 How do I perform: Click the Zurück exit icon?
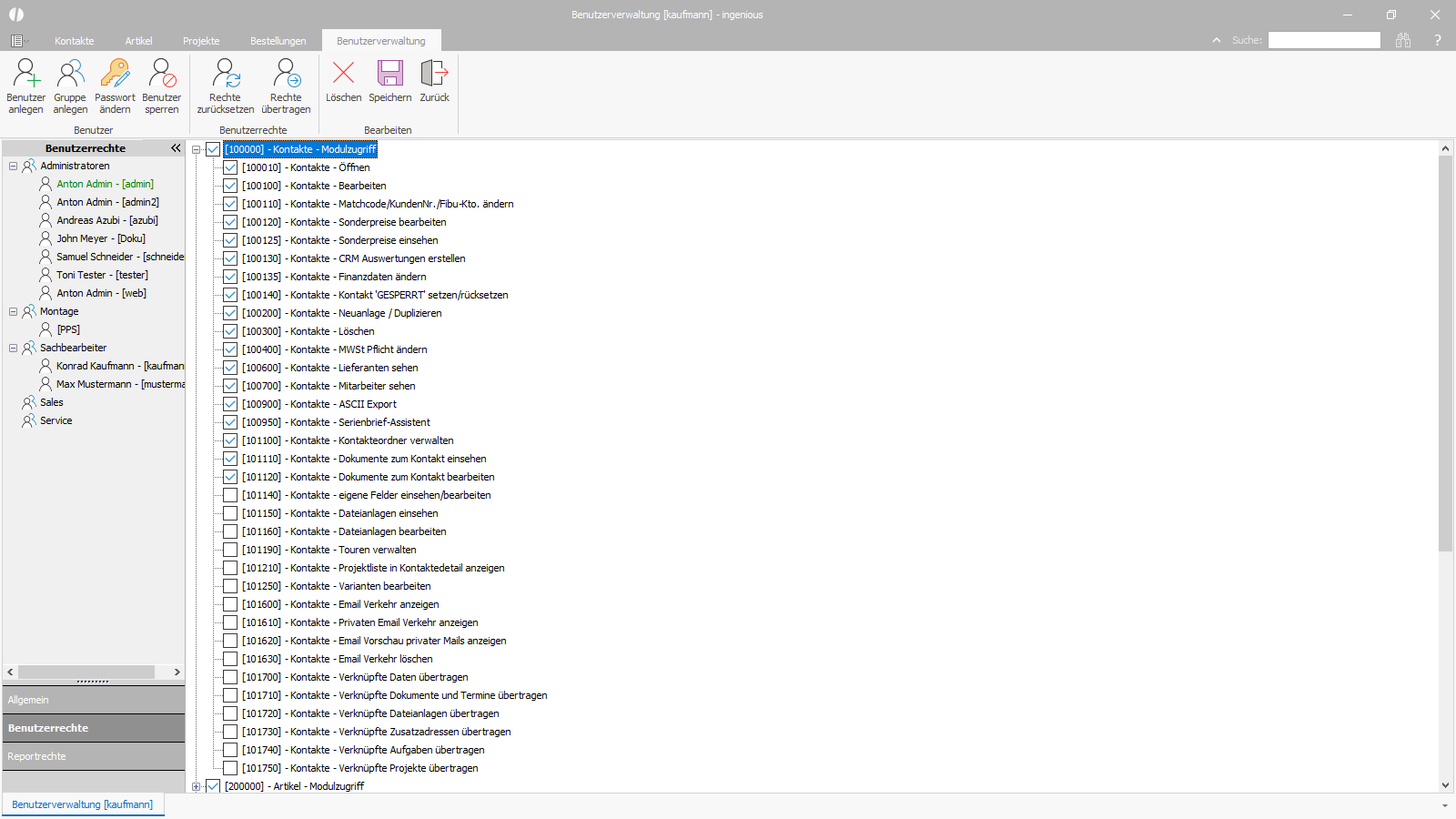(434, 73)
